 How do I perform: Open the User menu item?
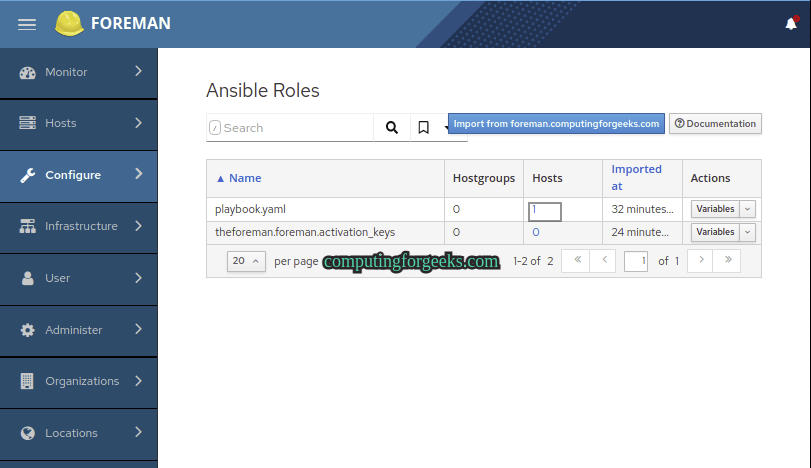point(79,279)
